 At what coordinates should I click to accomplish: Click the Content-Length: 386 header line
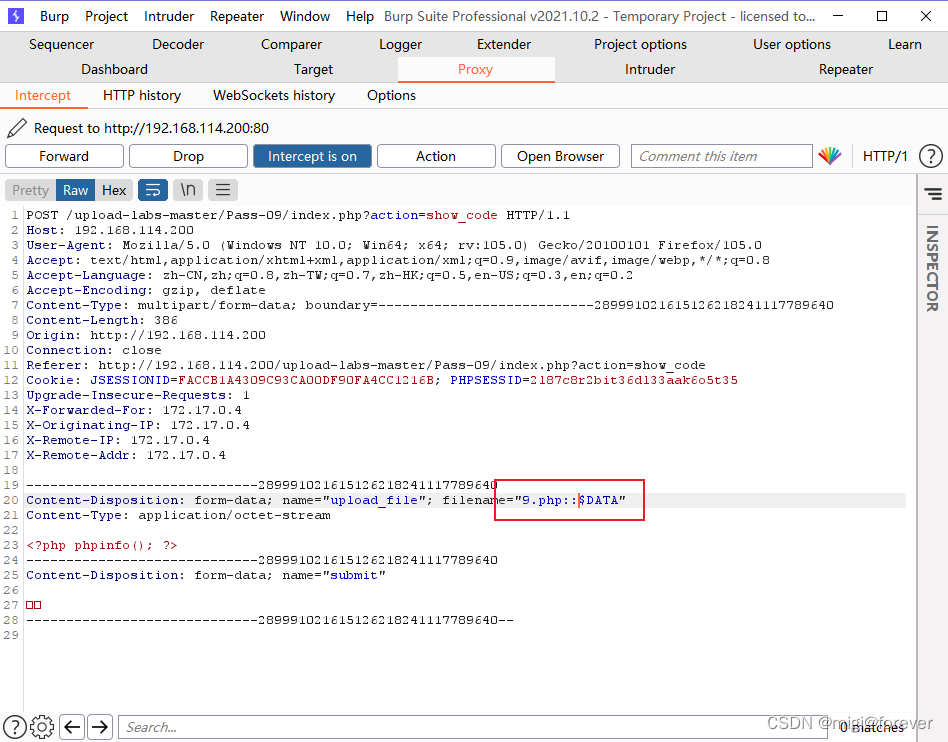coord(102,321)
